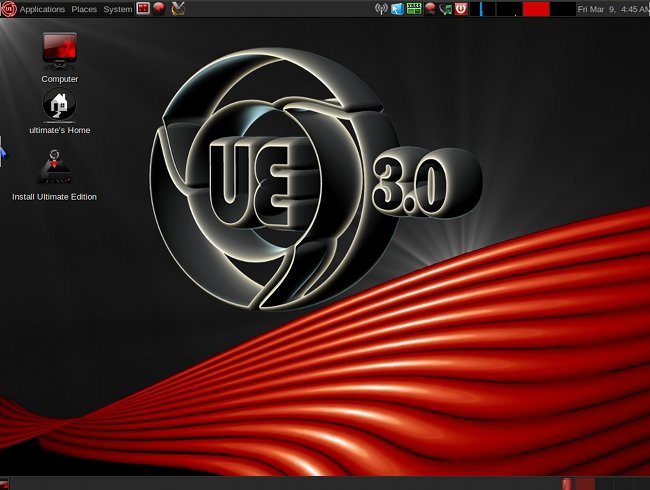Open the wireless network indicator

click(381, 9)
